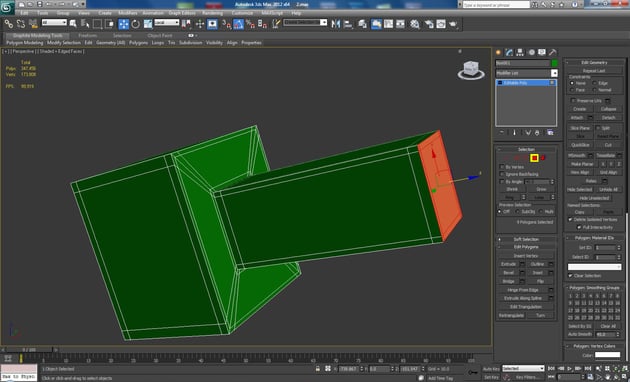Collapse the Edit Geometry rollout

point(594,62)
